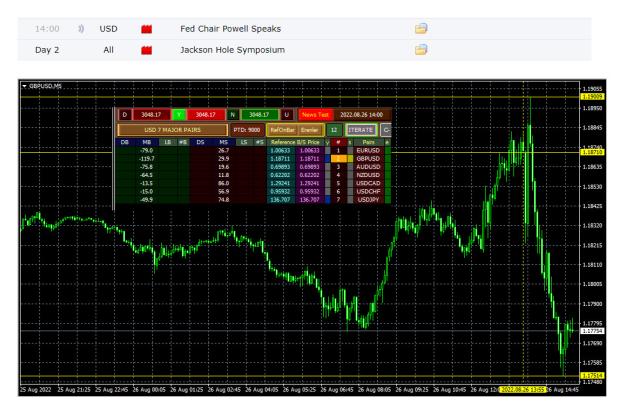625x415 pixels.
Task: Open folder icon for Jackson Hole Symposium
Action: 421,49
